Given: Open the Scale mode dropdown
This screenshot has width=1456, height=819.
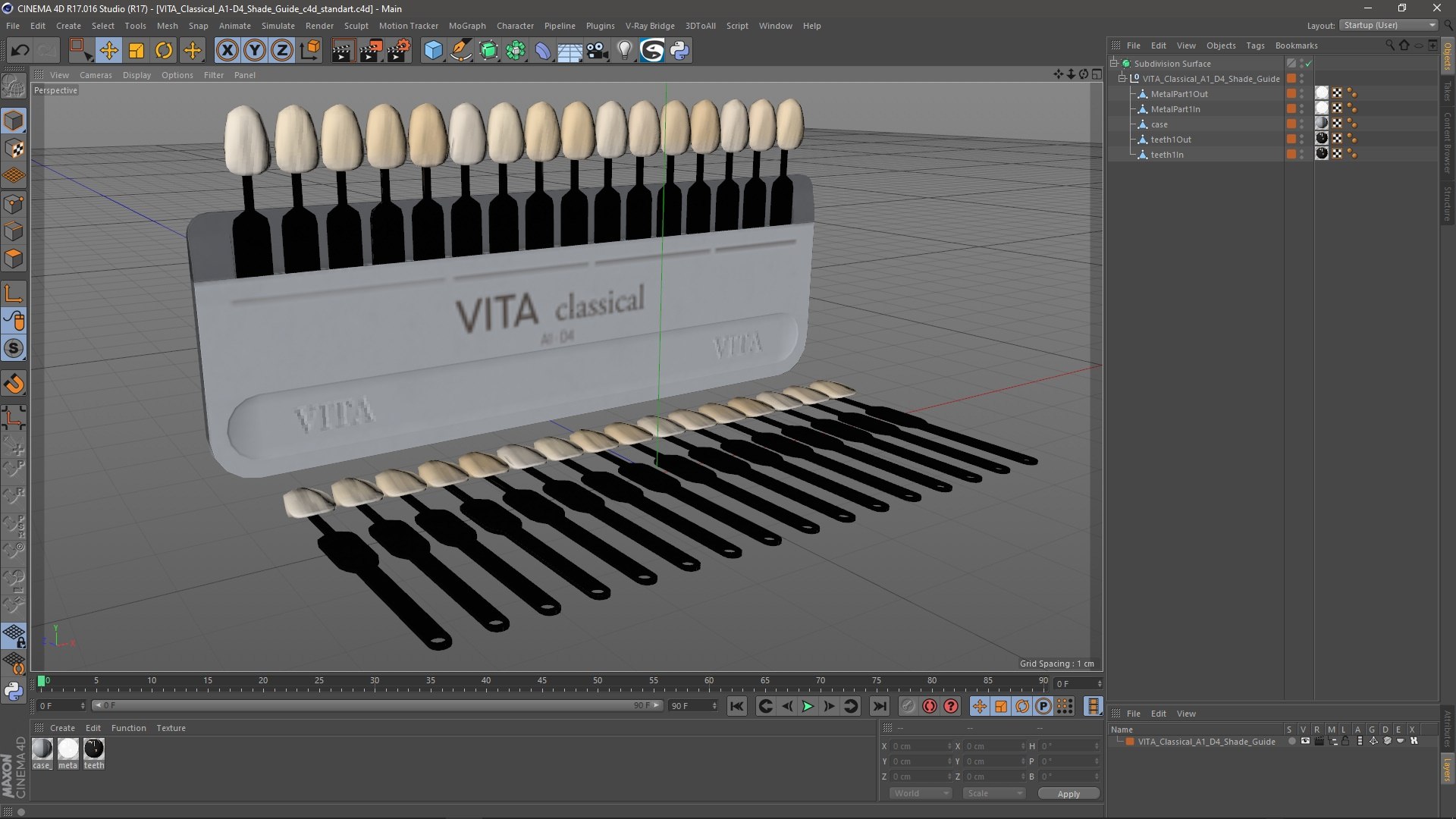Looking at the screenshot, I should click(994, 793).
